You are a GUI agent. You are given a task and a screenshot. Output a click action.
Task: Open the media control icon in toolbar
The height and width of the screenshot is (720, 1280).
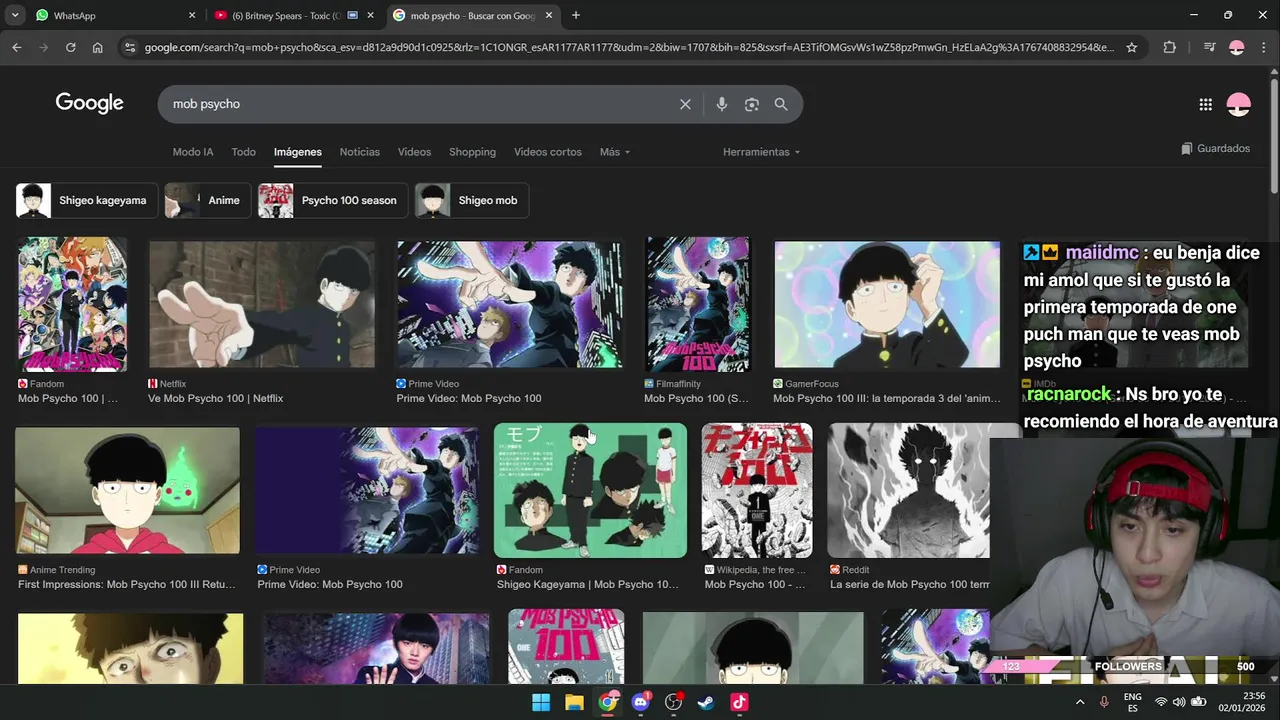1209,47
